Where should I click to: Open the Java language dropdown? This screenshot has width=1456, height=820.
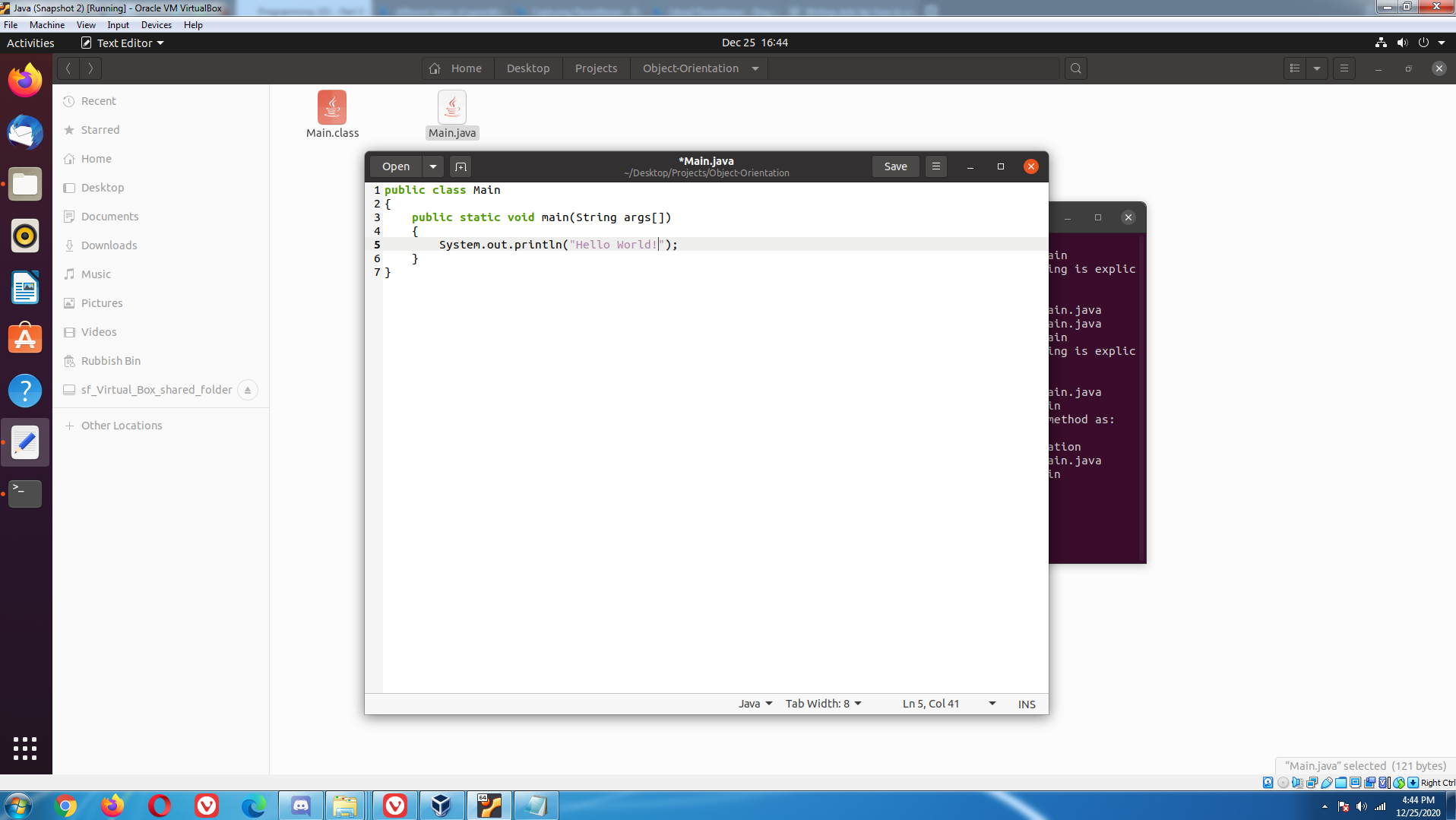[x=755, y=704]
